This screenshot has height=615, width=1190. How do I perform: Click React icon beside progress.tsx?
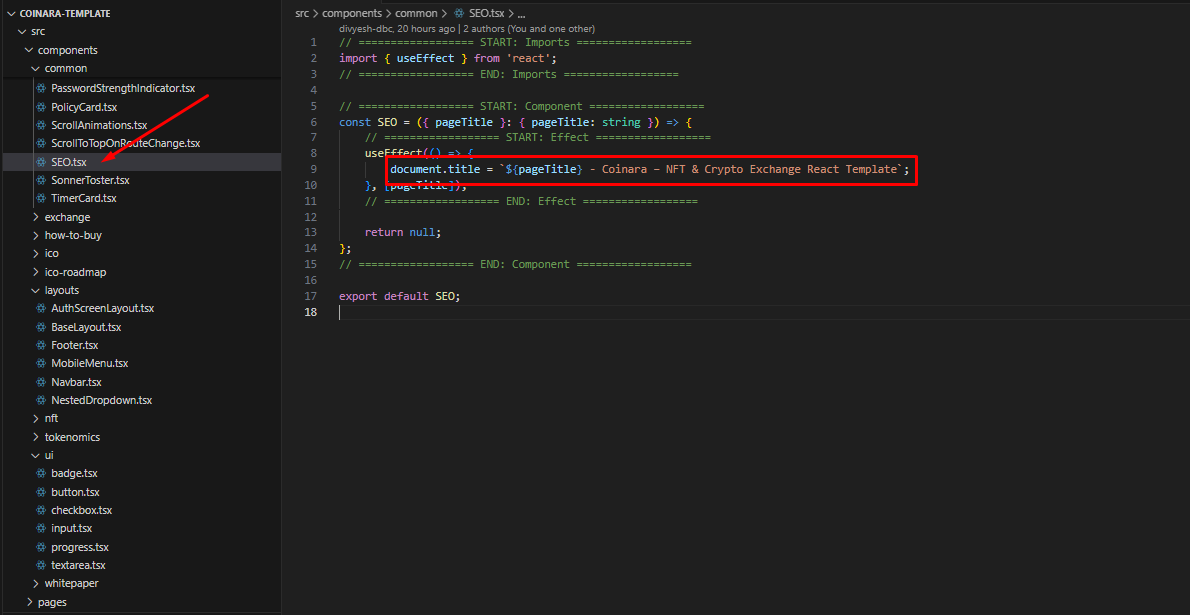42,547
